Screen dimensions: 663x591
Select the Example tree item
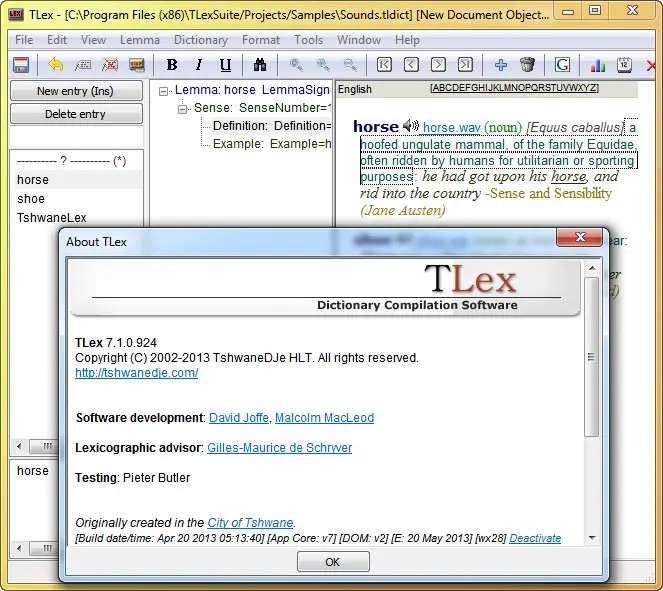click(271, 144)
